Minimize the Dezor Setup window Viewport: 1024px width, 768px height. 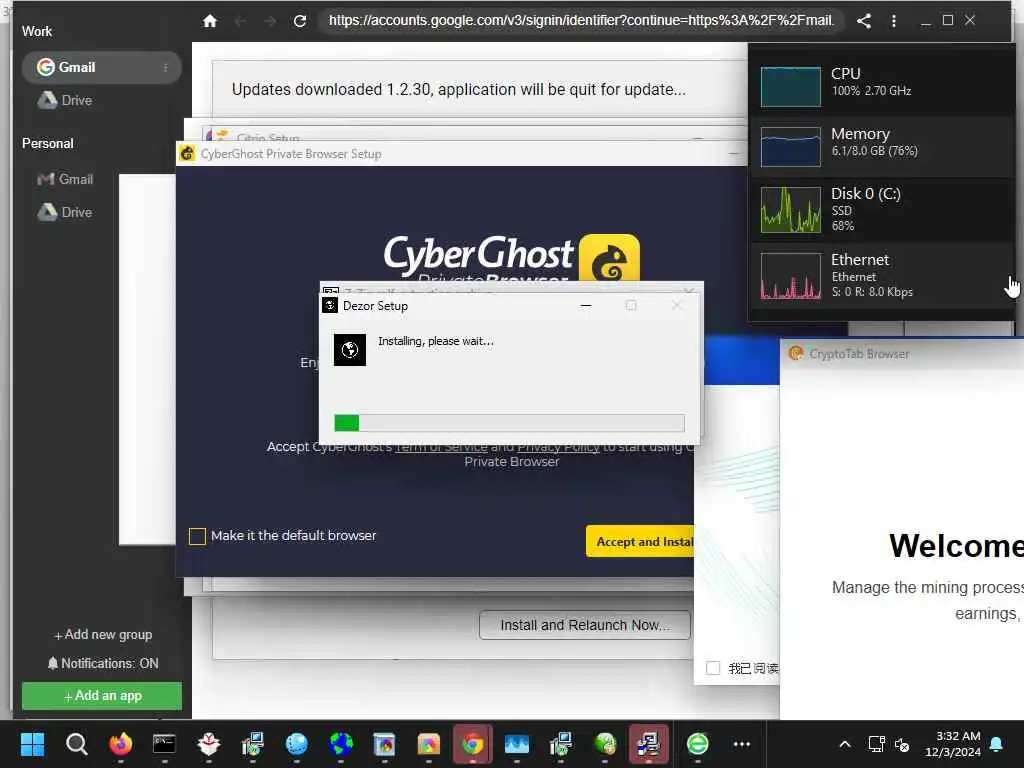pos(586,306)
